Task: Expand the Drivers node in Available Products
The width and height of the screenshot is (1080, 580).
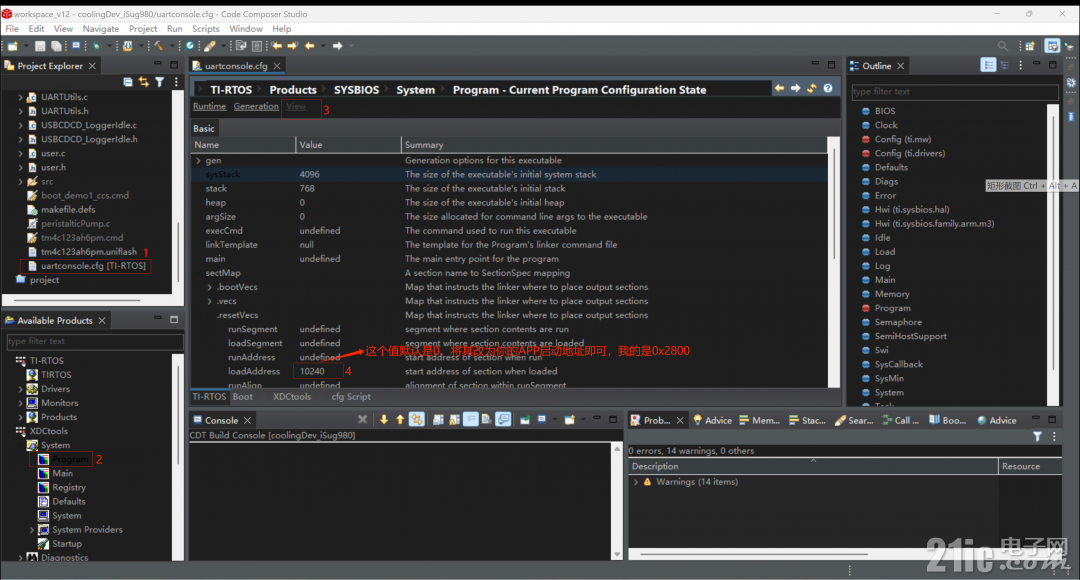Action: [x=20, y=389]
